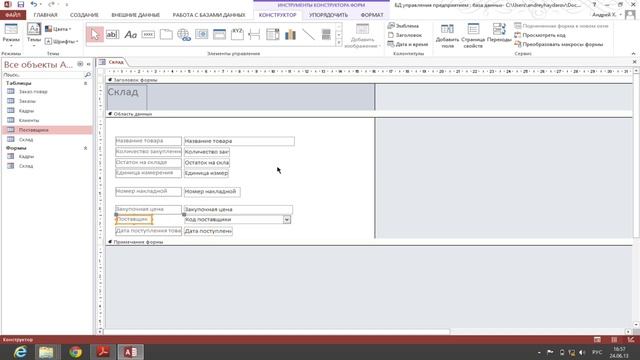Open File Explorer from taskbar
The width and height of the screenshot is (640, 360).
point(47,352)
